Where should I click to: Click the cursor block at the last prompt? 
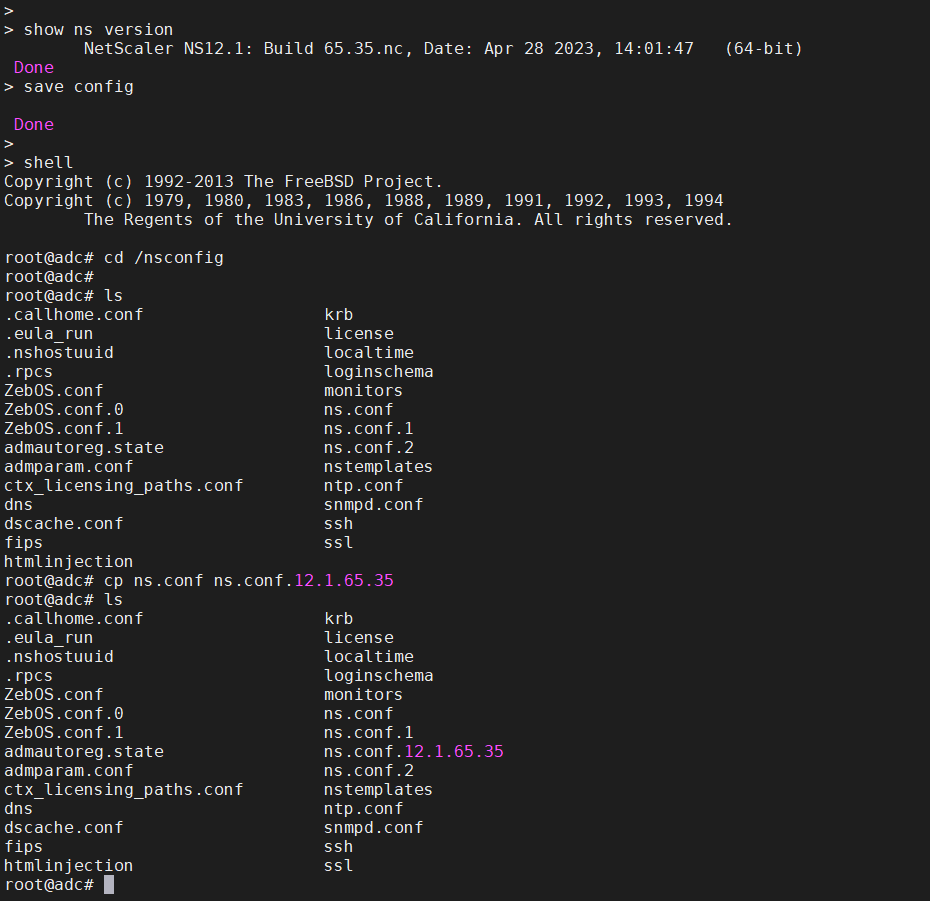point(109,885)
